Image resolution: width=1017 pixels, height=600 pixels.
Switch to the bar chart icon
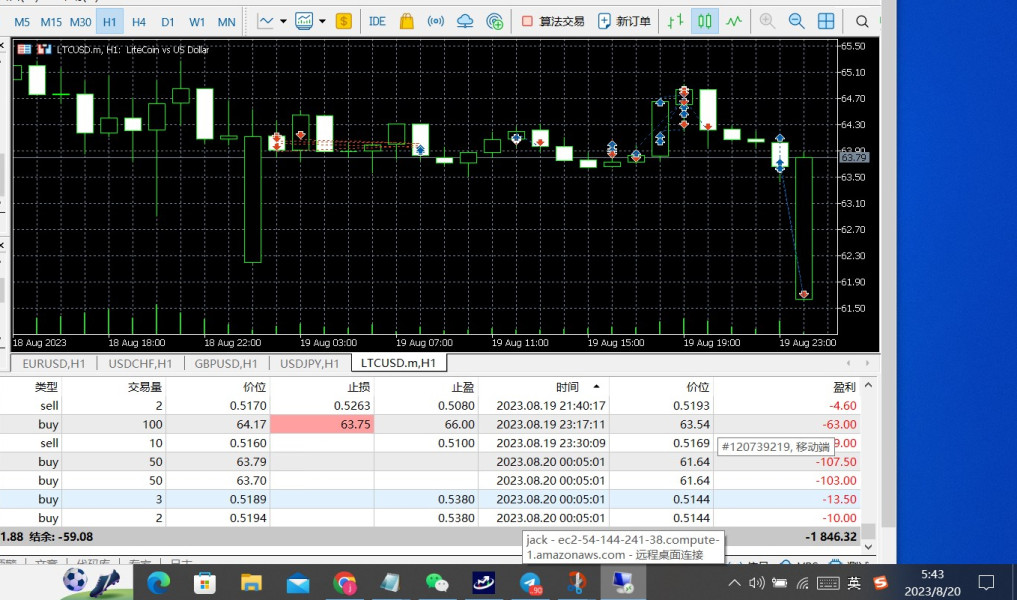675,21
